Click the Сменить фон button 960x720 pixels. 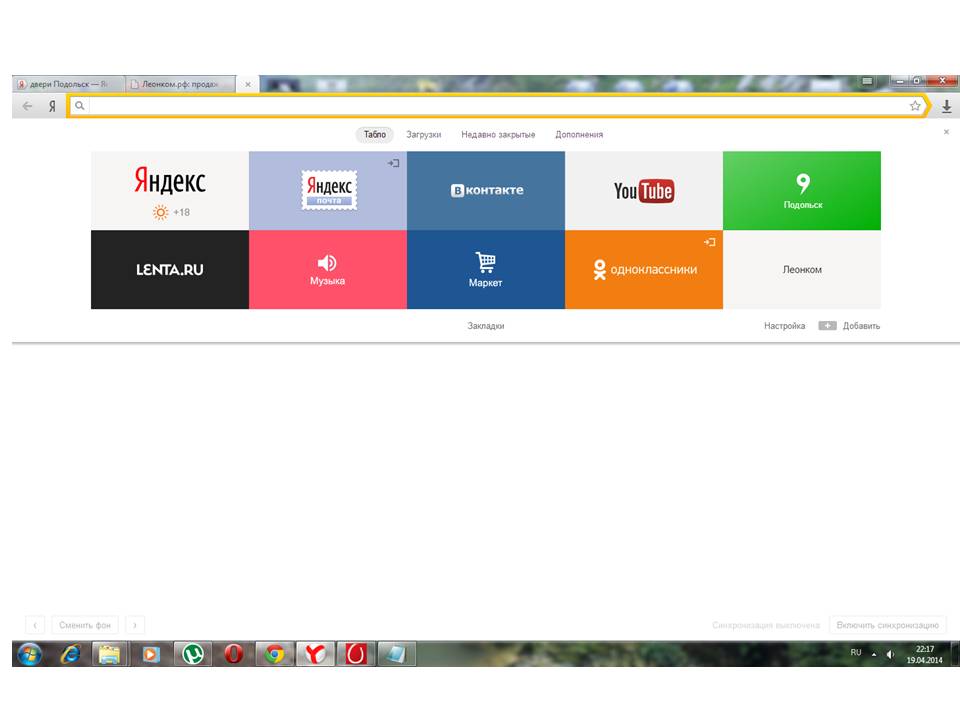click(x=85, y=625)
